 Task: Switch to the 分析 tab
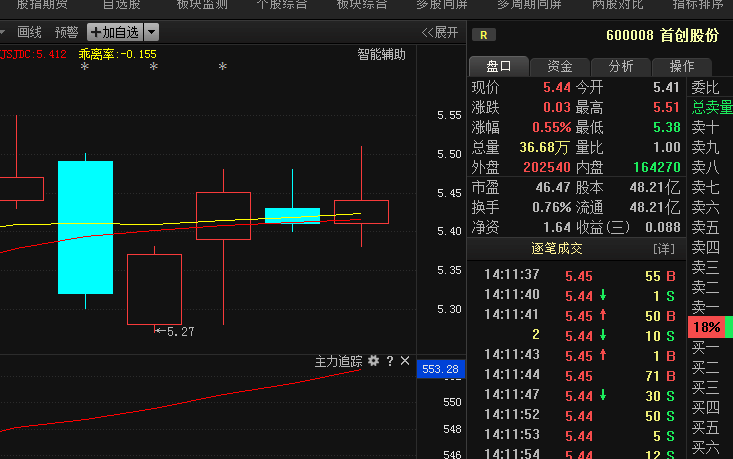[x=621, y=66]
